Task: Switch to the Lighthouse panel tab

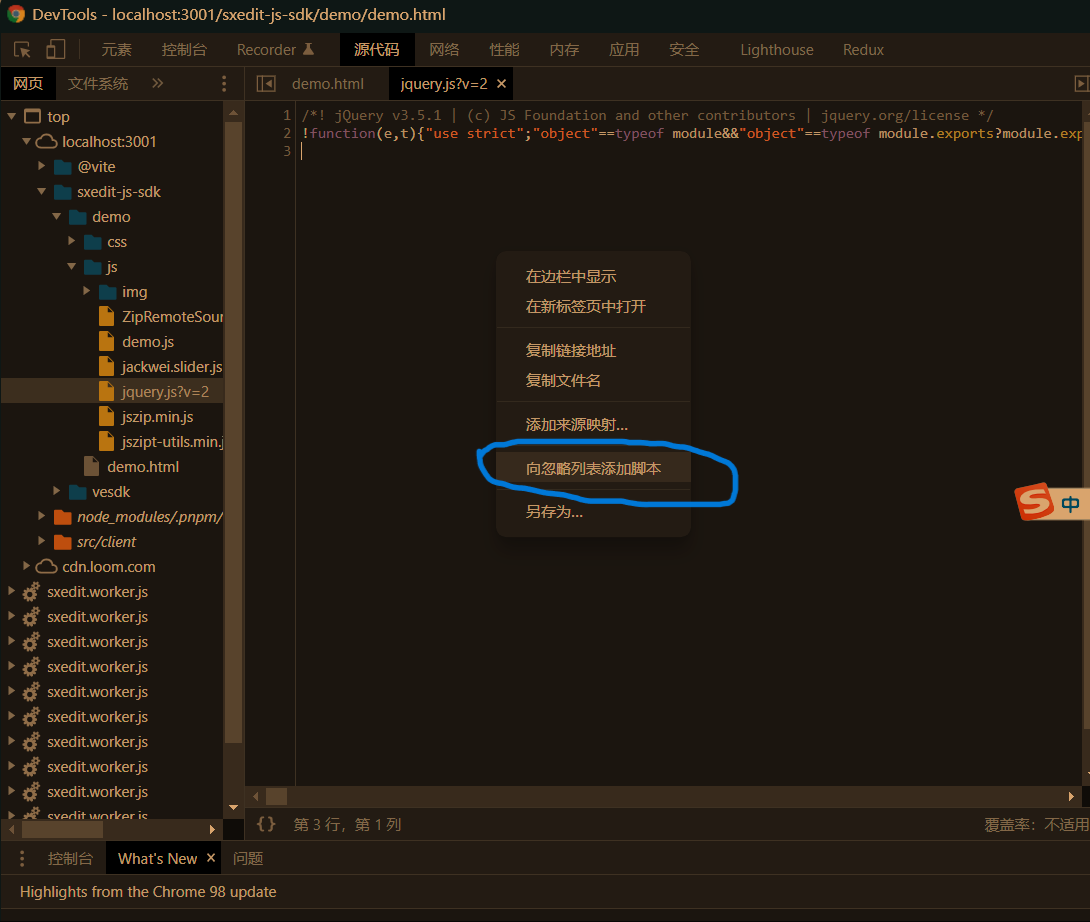Action: click(776, 50)
